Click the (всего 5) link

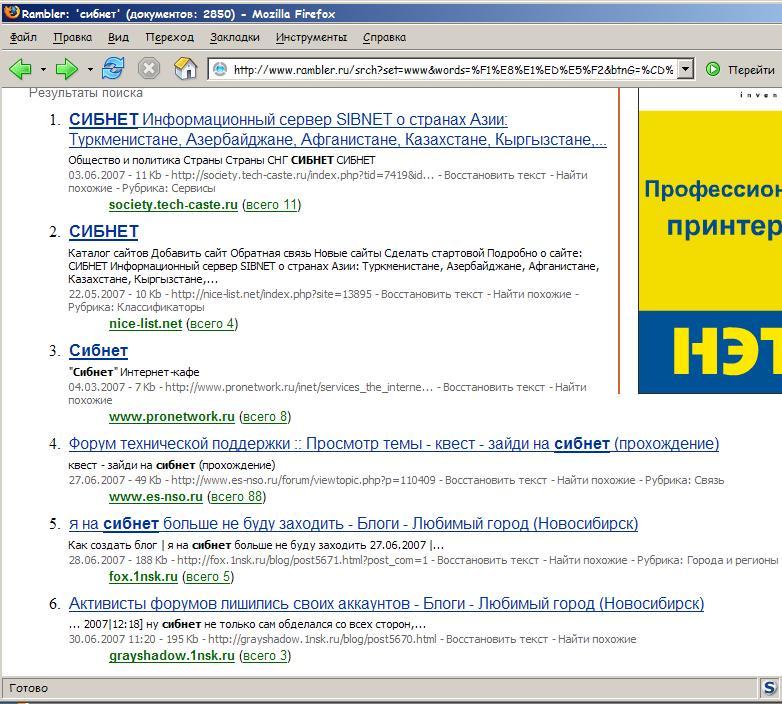208,577
